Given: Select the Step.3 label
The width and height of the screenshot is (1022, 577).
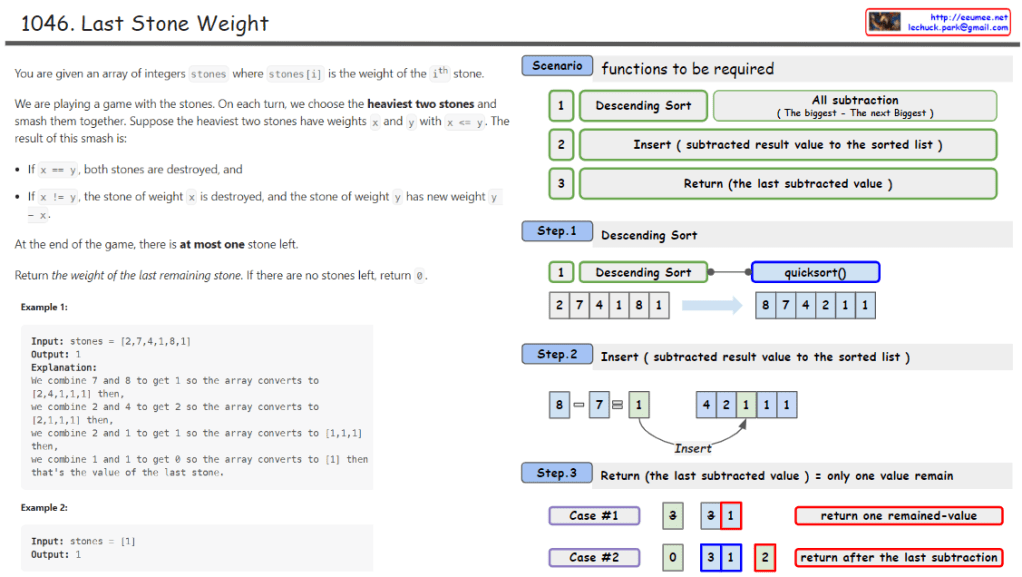Looking at the screenshot, I should coord(557,473).
